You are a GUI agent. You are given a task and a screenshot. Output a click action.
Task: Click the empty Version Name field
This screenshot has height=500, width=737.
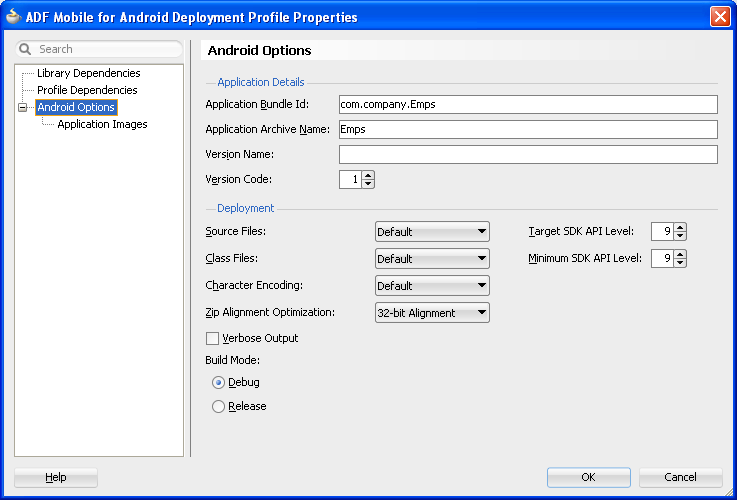click(528, 154)
